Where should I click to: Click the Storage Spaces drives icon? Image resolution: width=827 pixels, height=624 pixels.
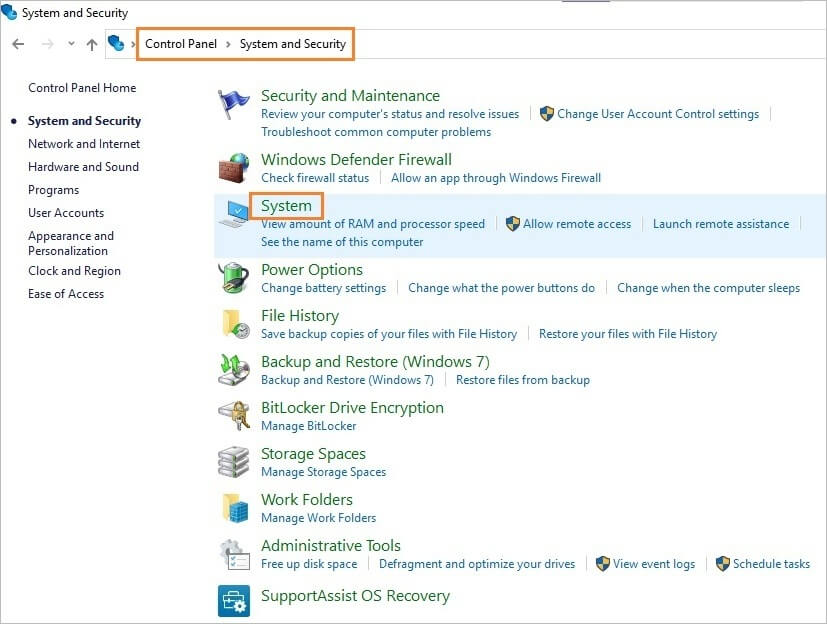(234, 461)
